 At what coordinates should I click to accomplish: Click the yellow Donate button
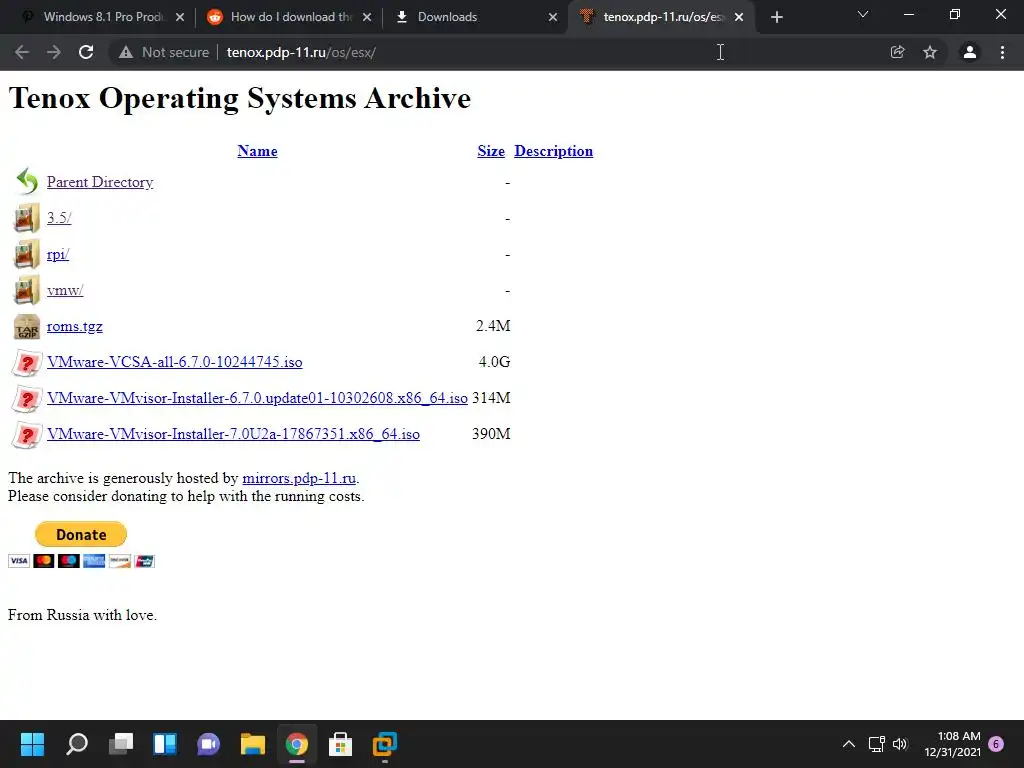pos(81,534)
